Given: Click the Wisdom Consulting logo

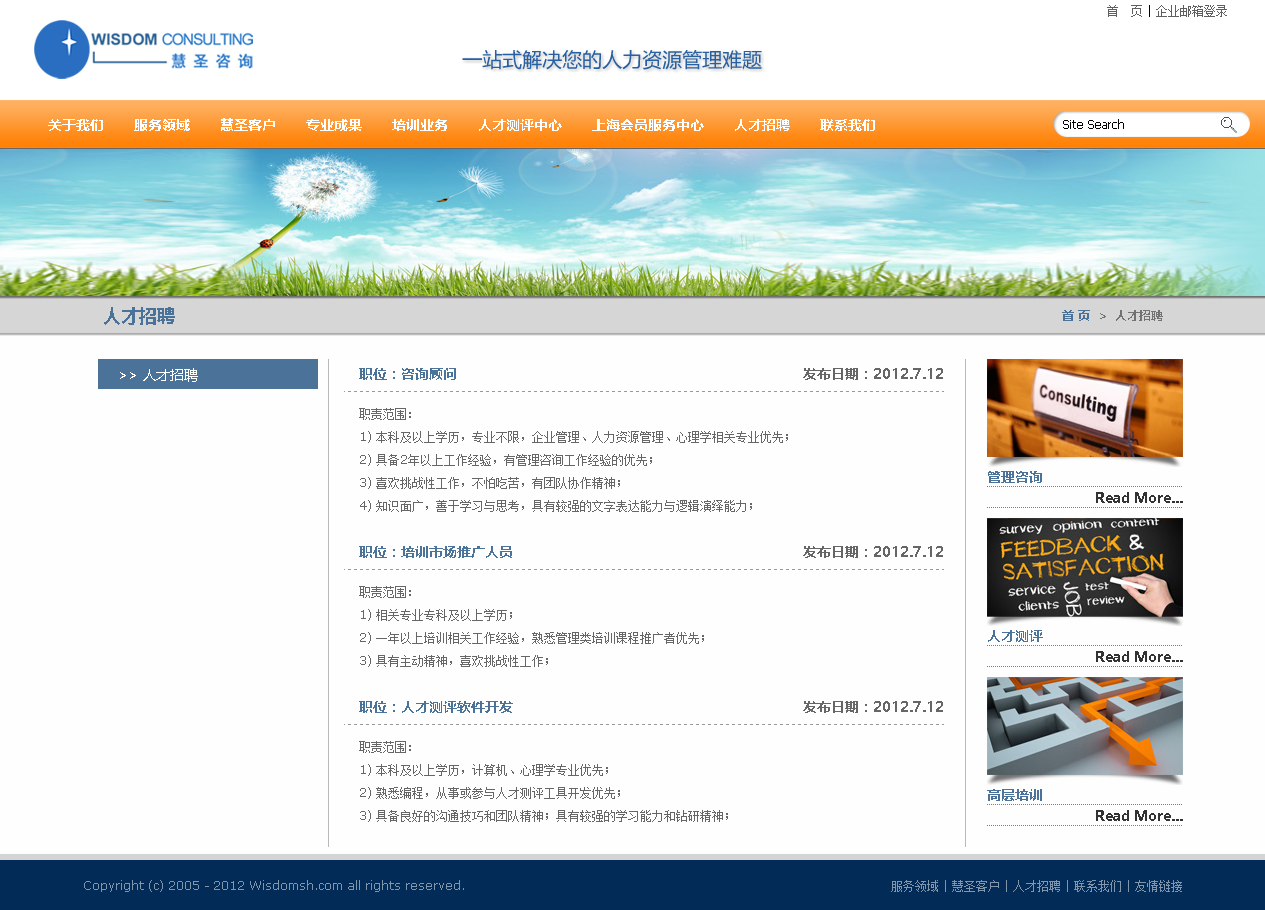Looking at the screenshot, I should pos(143,50).
